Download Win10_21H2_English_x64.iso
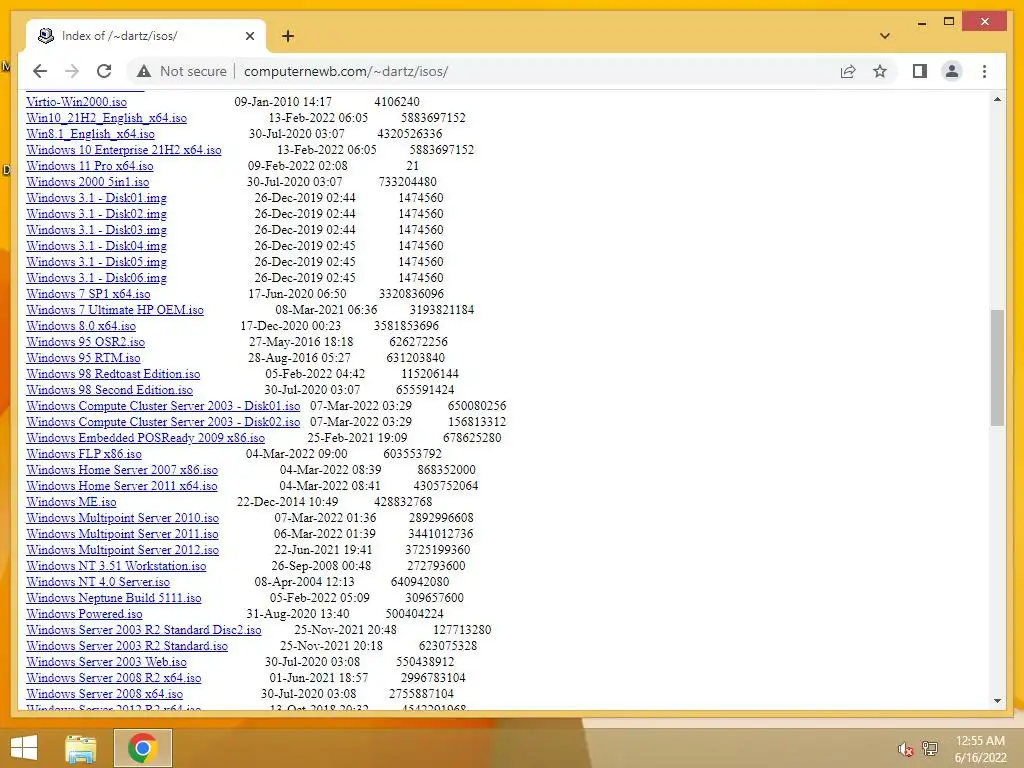 106,118
